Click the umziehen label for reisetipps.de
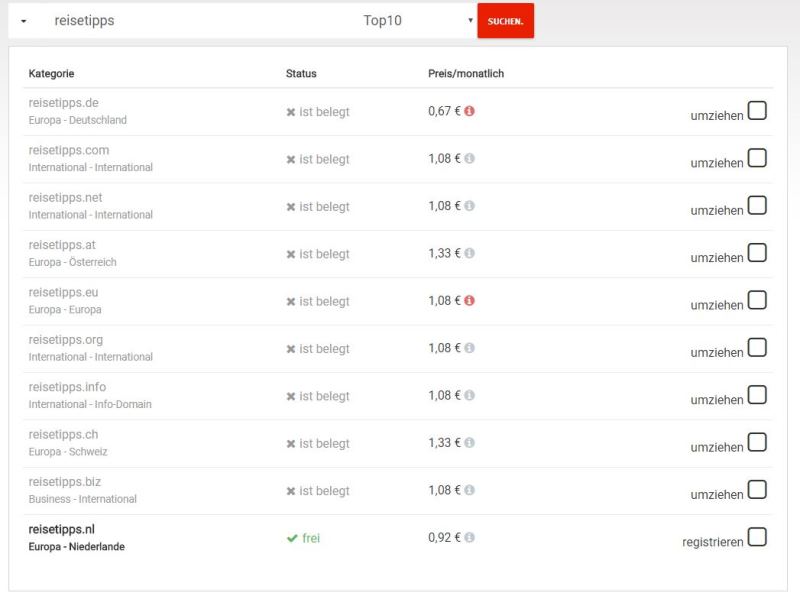The width and height of the screenshot is (800, 596). click(x=717, y=116)
